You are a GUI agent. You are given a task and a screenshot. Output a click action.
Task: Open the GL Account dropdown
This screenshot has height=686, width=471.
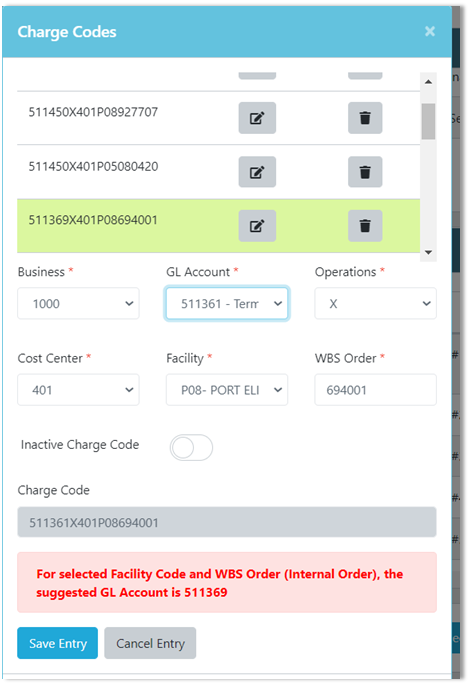(227, 303)
